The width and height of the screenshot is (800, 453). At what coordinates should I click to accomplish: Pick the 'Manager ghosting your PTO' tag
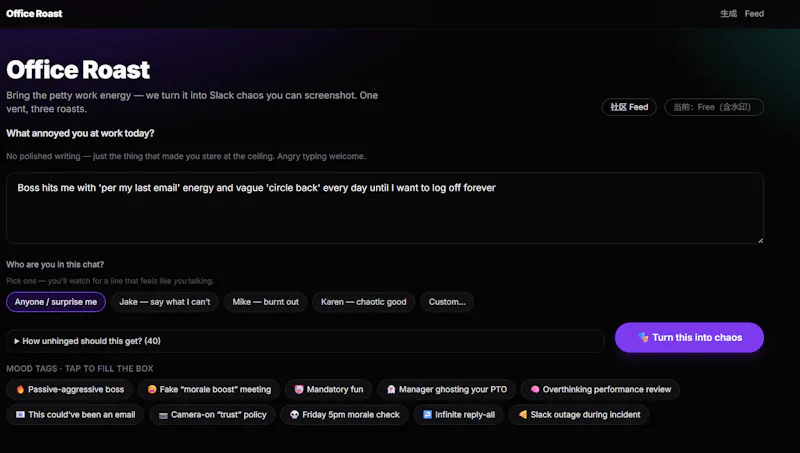click(446, 389)
